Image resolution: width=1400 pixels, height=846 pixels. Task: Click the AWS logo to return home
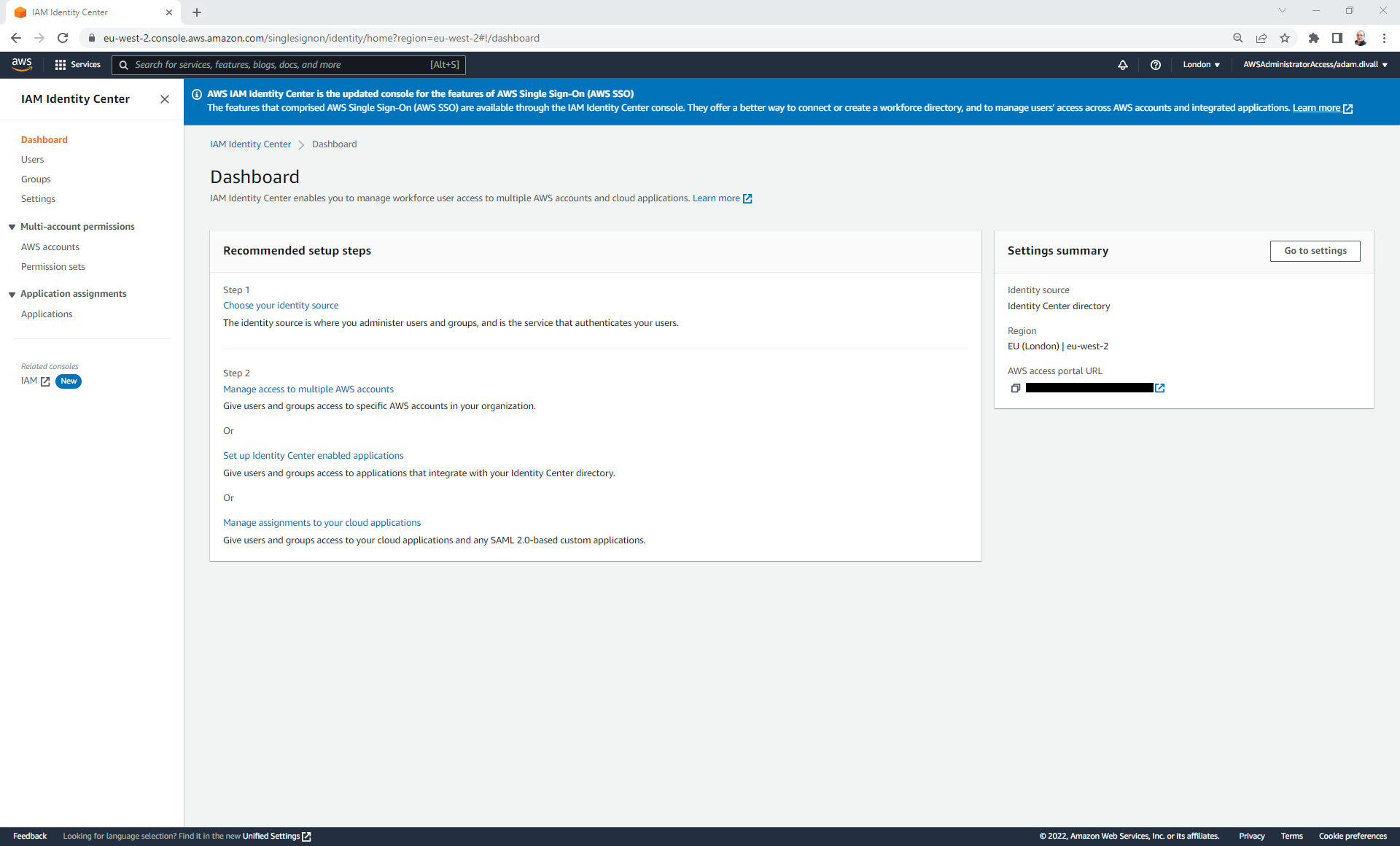22,64
